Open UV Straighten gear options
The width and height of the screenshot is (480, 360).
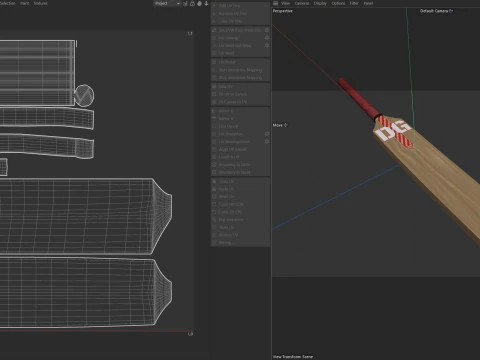coord(267,134)
